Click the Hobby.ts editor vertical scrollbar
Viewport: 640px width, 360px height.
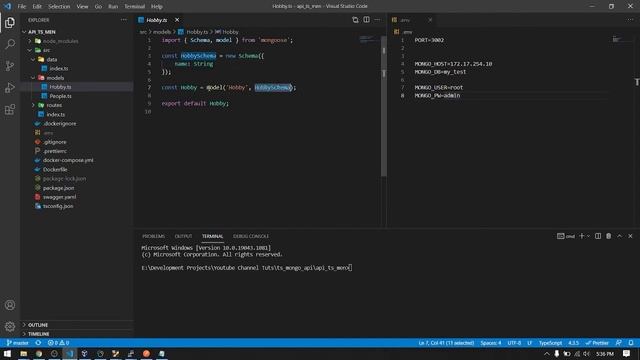coord(384,106)
